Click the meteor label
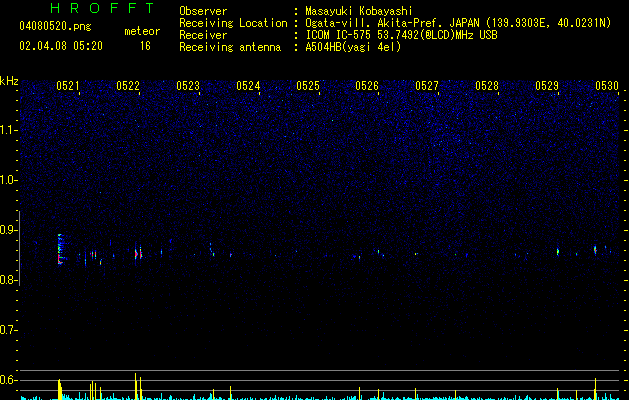This screenshot has height=400, width=629. tap(142, 31)
